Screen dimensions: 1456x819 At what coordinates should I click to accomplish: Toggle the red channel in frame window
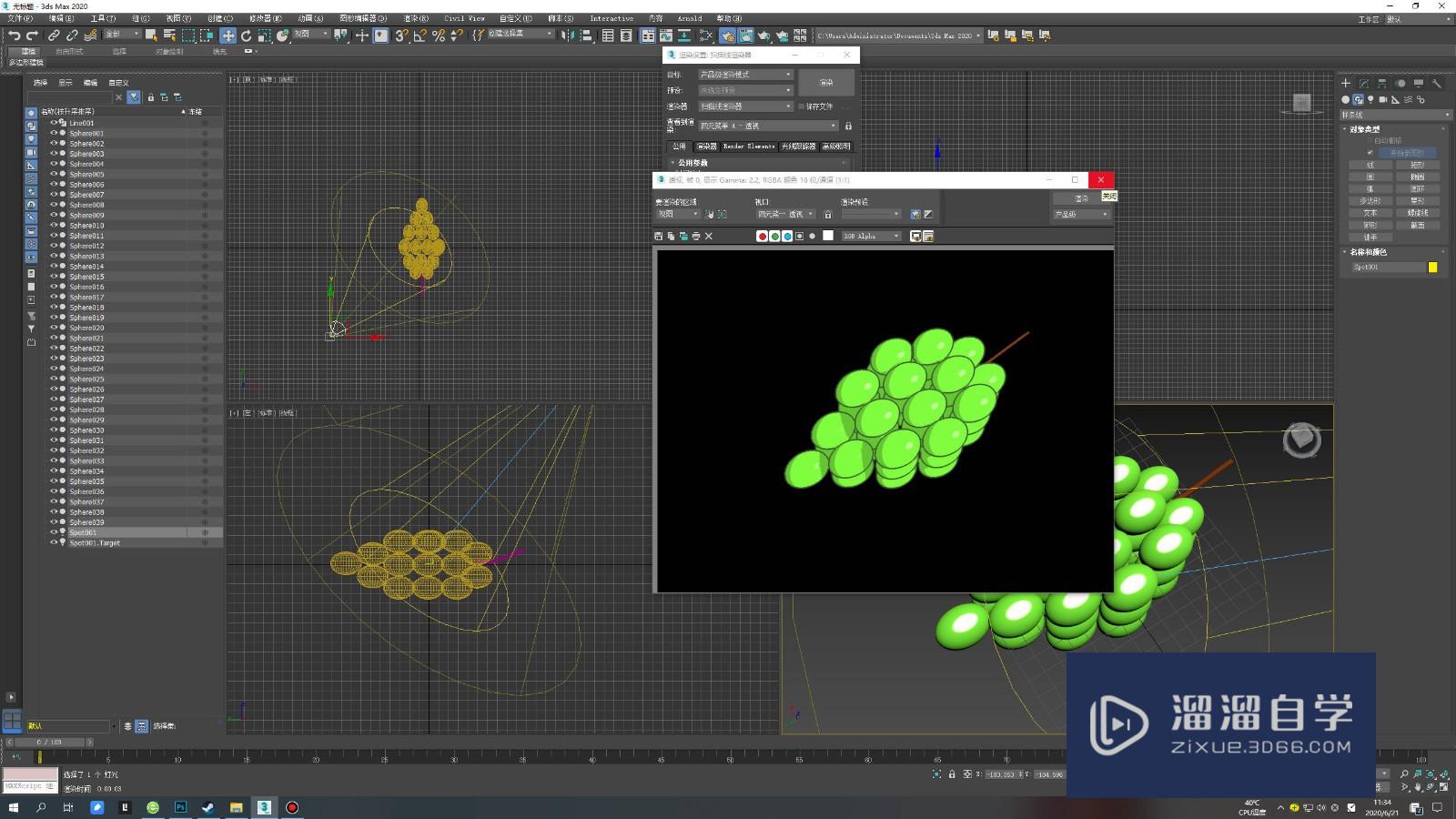click(x=762, y=236)
